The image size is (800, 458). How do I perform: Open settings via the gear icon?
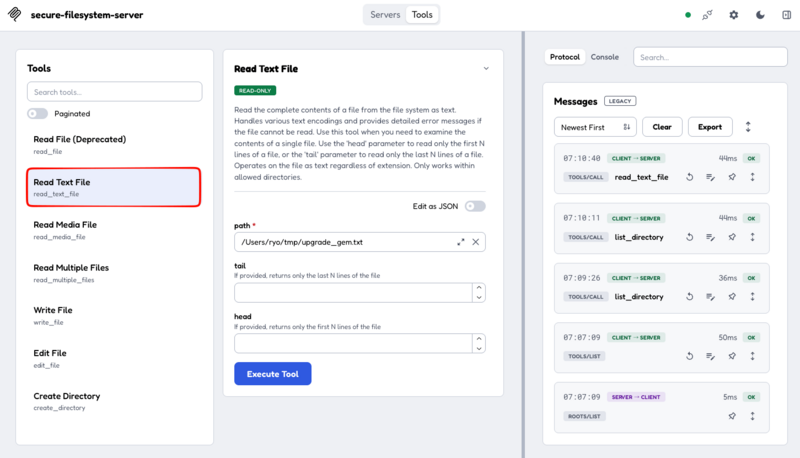734,15
